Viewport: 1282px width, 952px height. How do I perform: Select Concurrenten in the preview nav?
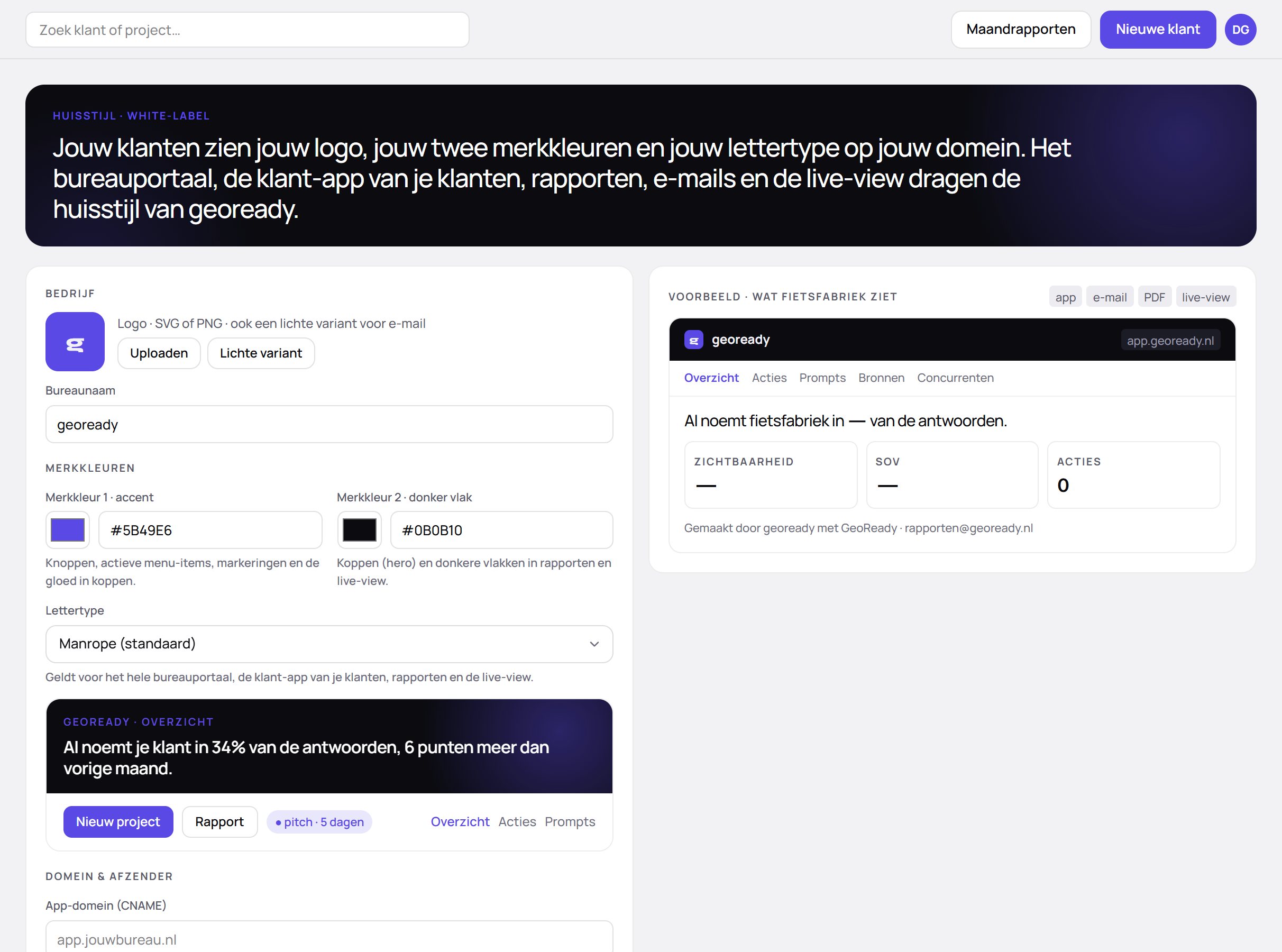[955, 378]
